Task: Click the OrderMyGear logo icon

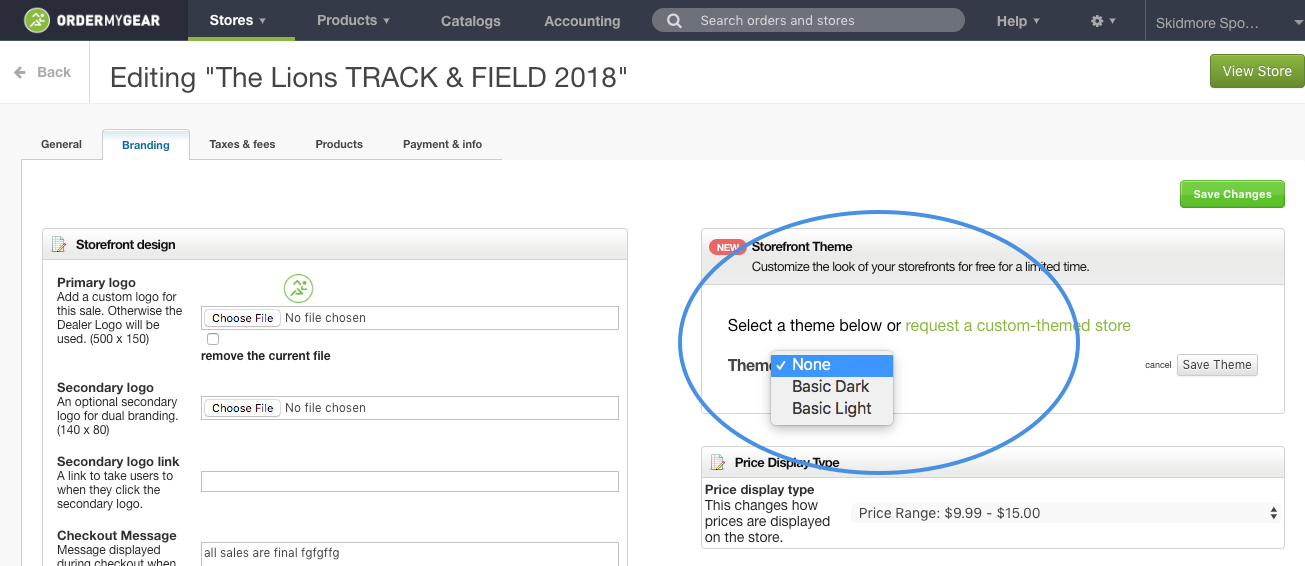Action: [x=36, y=20]
